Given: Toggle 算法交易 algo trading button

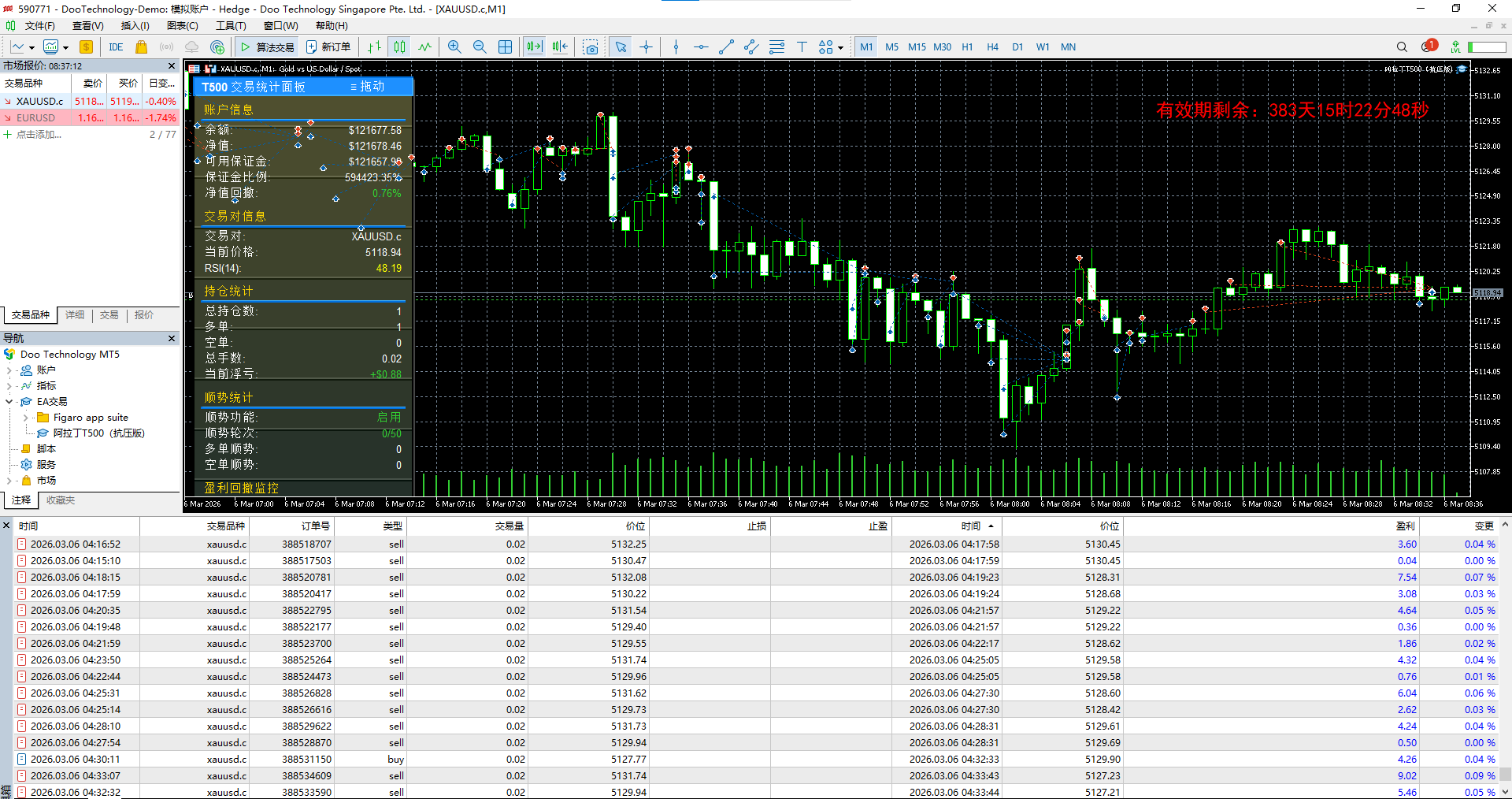Looking at the screenshot, I should click(x=267, y=46).
